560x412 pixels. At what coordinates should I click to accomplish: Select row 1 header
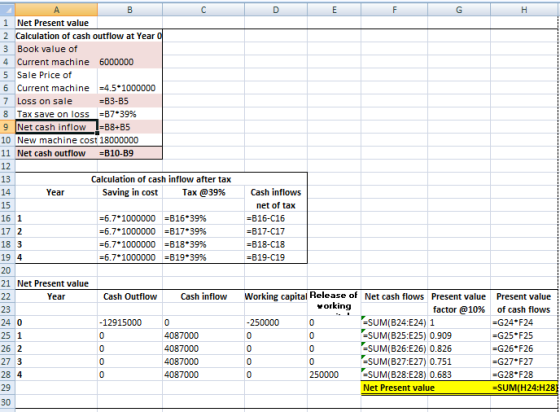point(8,23)
